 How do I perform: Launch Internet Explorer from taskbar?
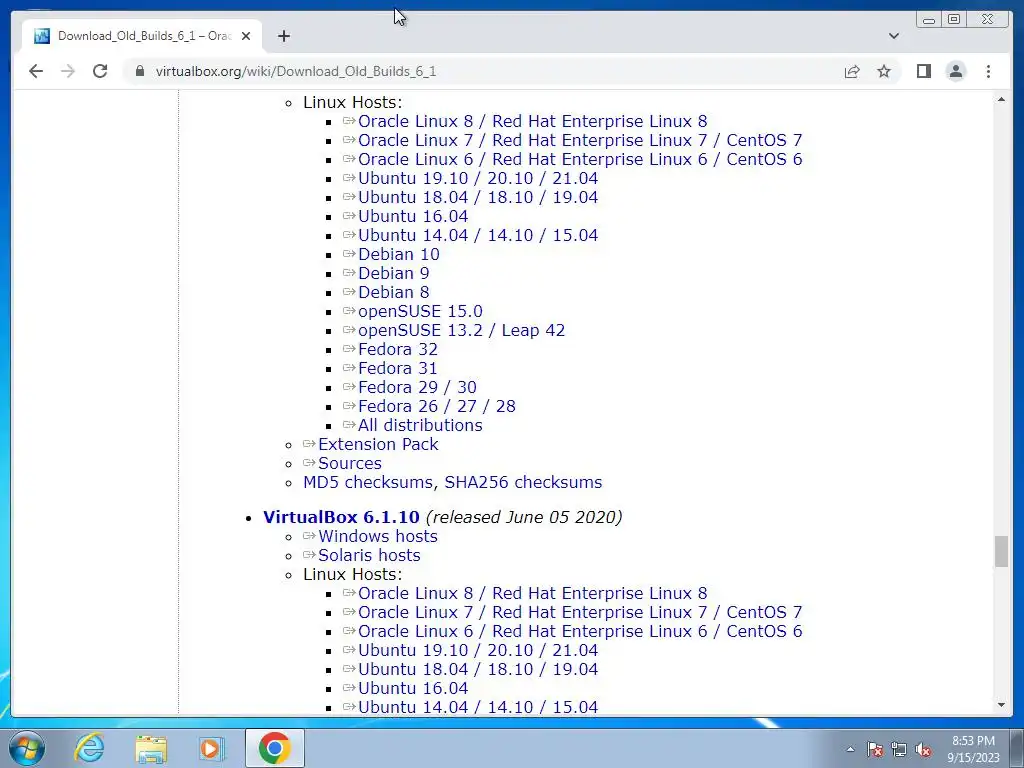[x=89, y=748]
